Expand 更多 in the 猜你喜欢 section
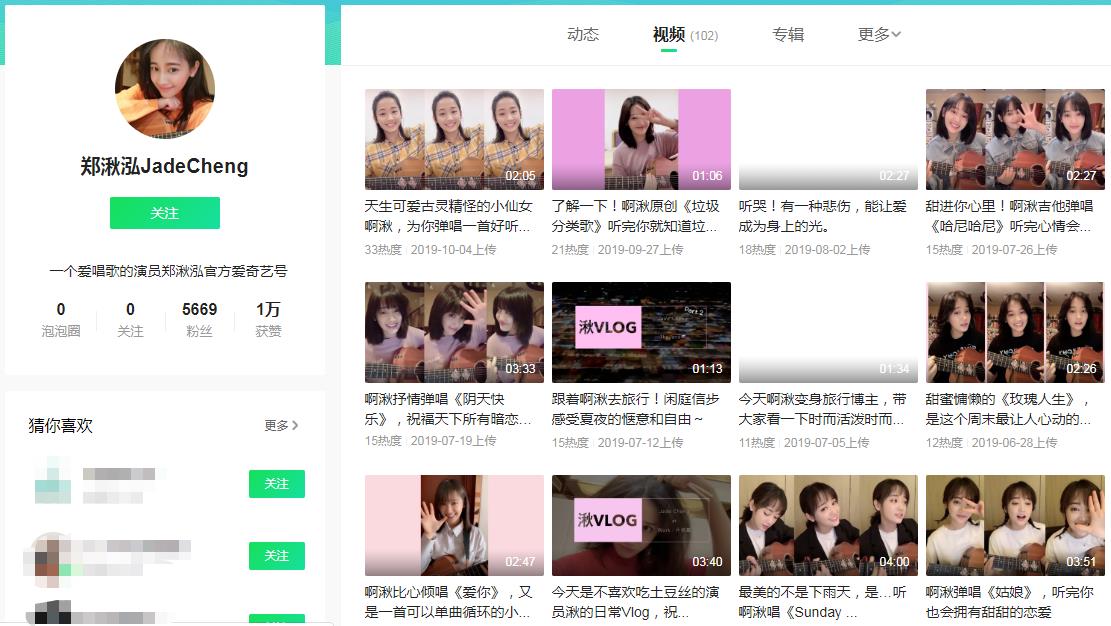This screenshot has width=1111, height=626. tap(281, 425)
